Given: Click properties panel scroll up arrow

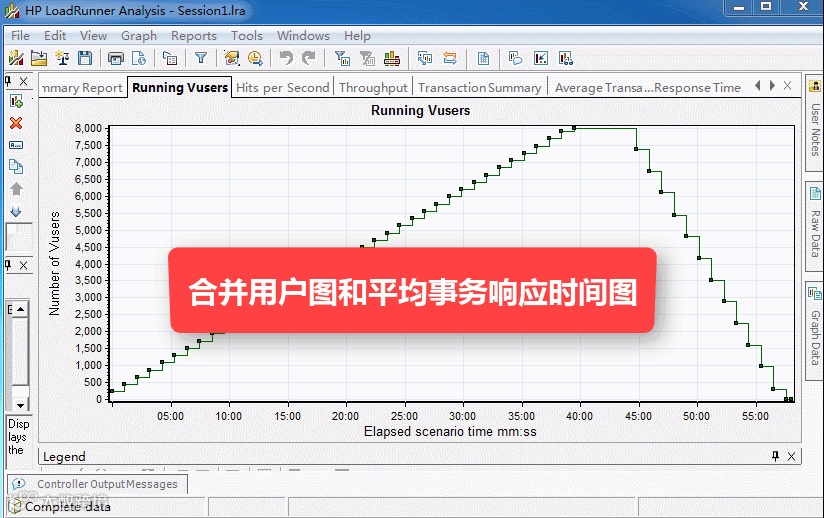Looking at the screenshot, I should pos(20,309).
